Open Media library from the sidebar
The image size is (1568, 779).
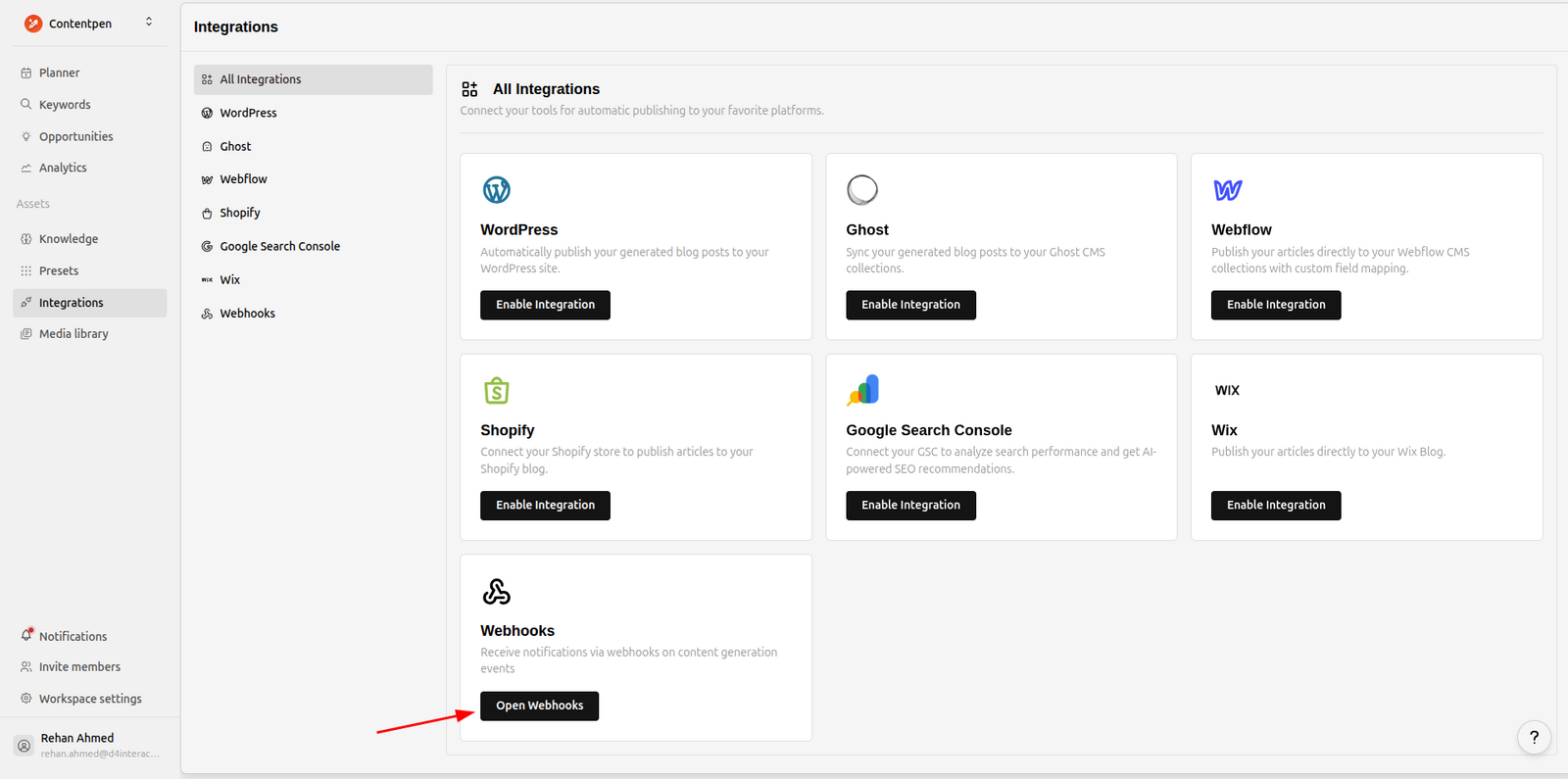click(73, 334)
